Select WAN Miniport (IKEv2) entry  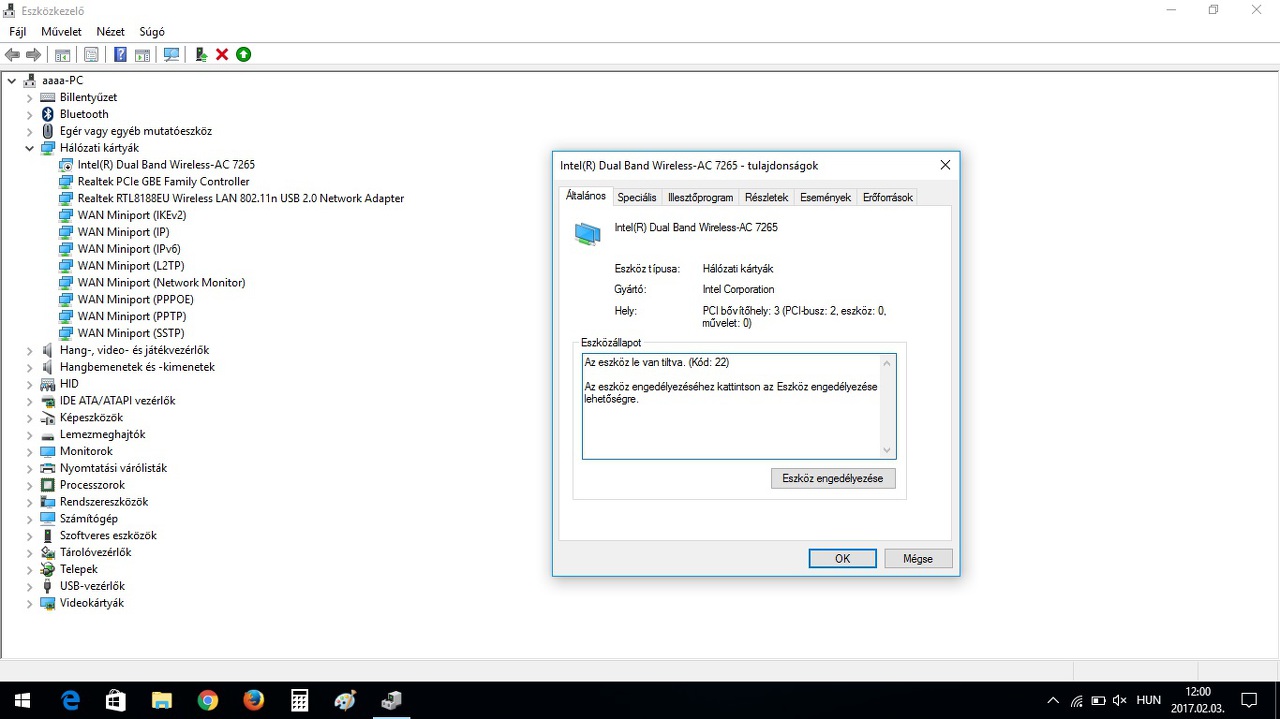click(132, 215)
